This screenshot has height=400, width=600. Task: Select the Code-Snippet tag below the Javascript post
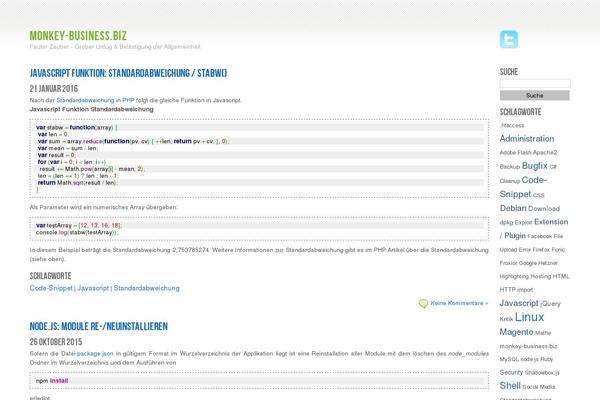tap(51, 288)
